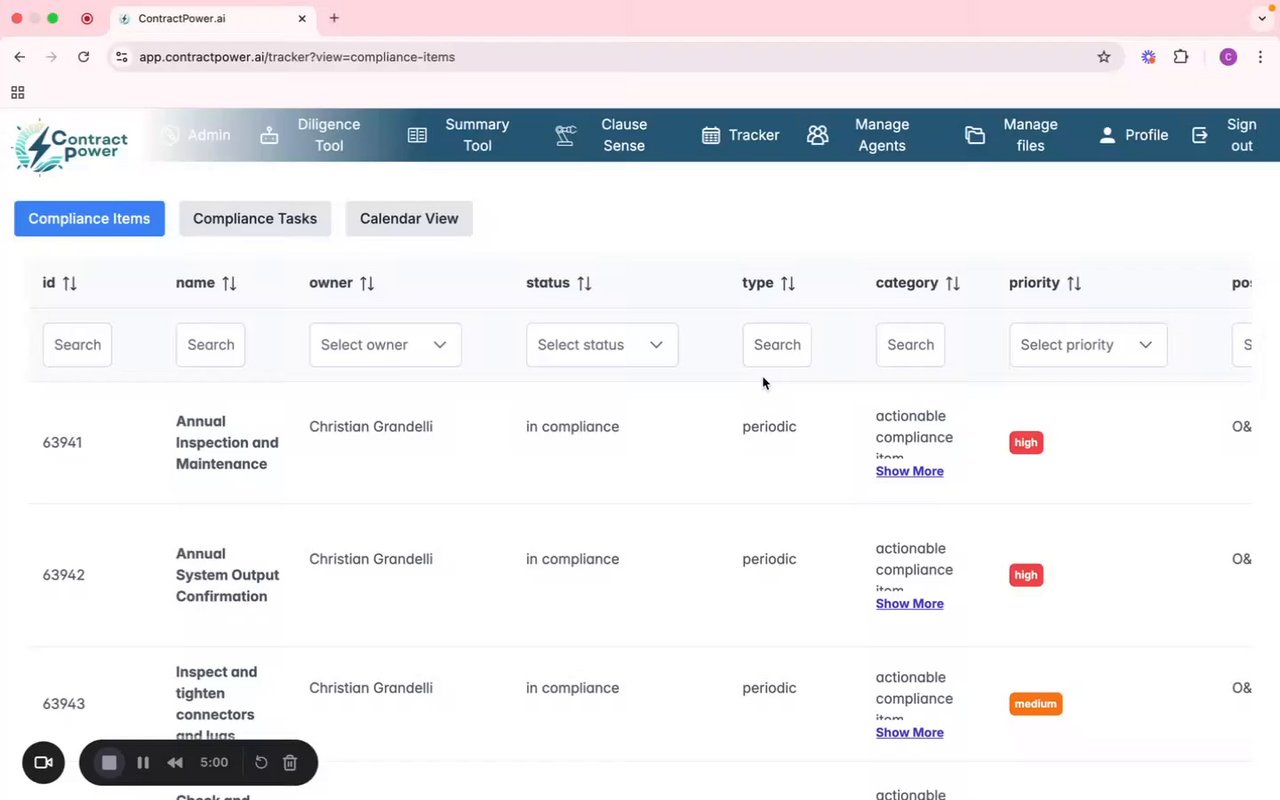Toggle the recorder camera button
This screenshot has height=800, width=1280.
(43, 763)
